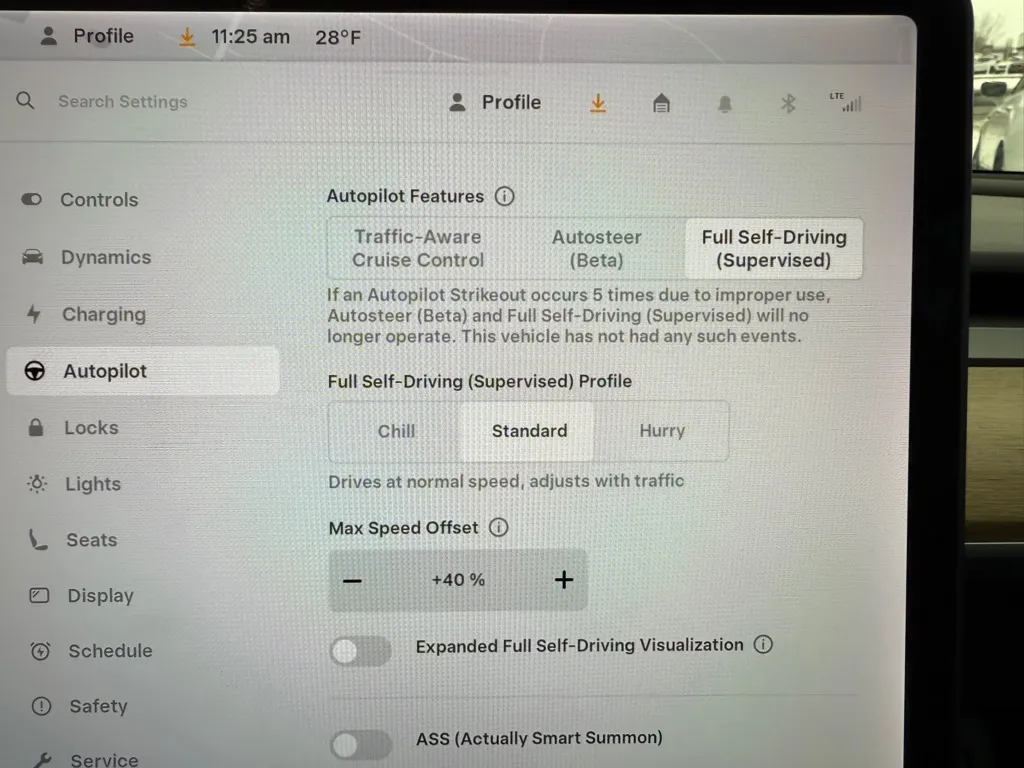The image size is (1024, 768).
Task: Open info icon for Expanded FSD Visualization
Action: [763, 645]
